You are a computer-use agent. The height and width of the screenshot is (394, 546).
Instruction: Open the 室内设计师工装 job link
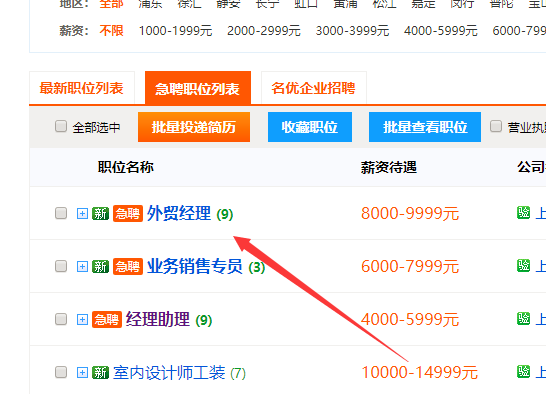[x=169, y=372]
